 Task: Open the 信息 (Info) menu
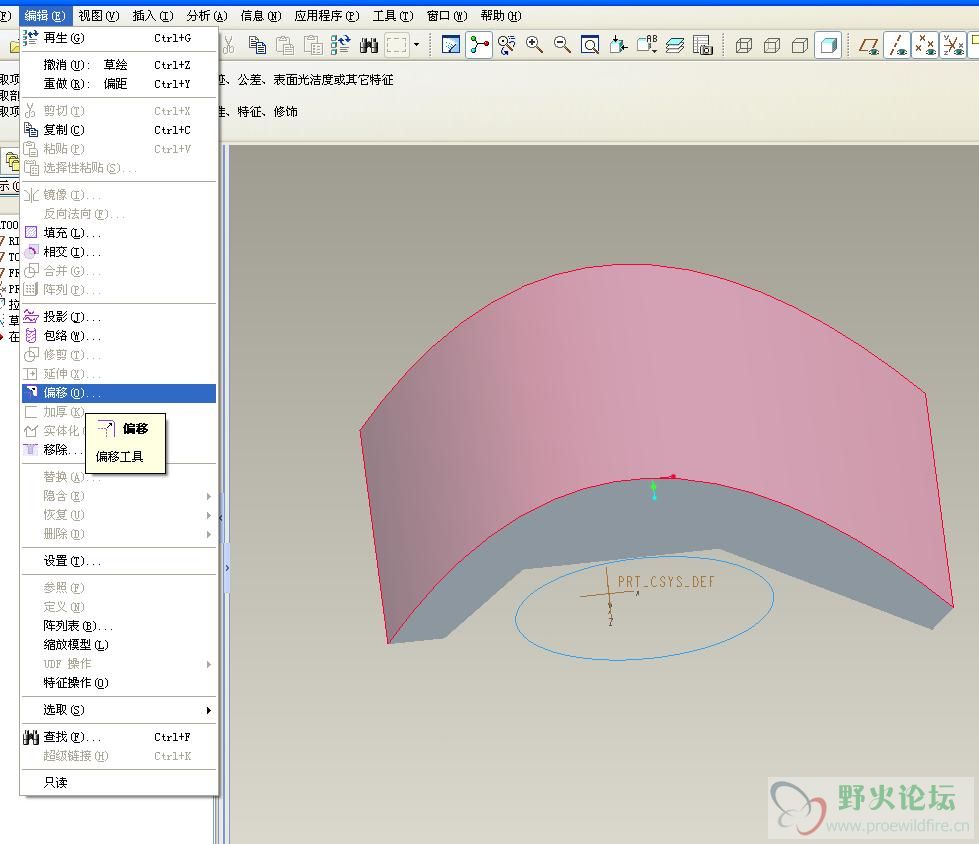point(261,16)
